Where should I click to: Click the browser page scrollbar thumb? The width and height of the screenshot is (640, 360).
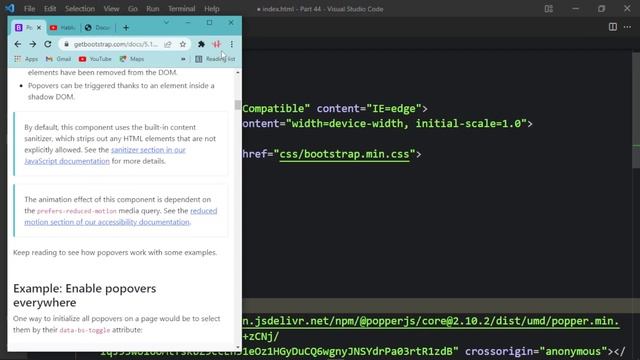coord(238,105)
